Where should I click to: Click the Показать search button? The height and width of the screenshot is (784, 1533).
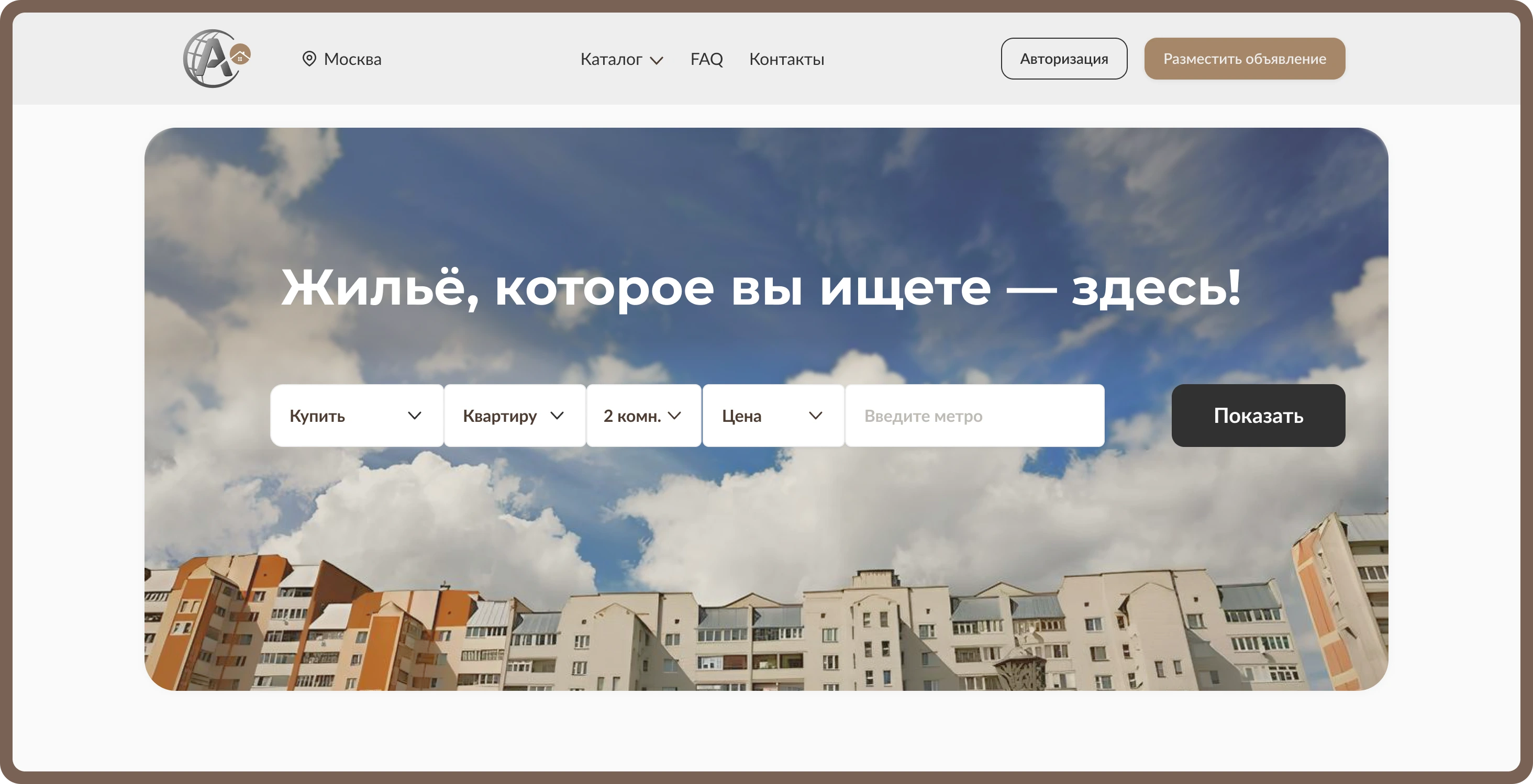1258,415
